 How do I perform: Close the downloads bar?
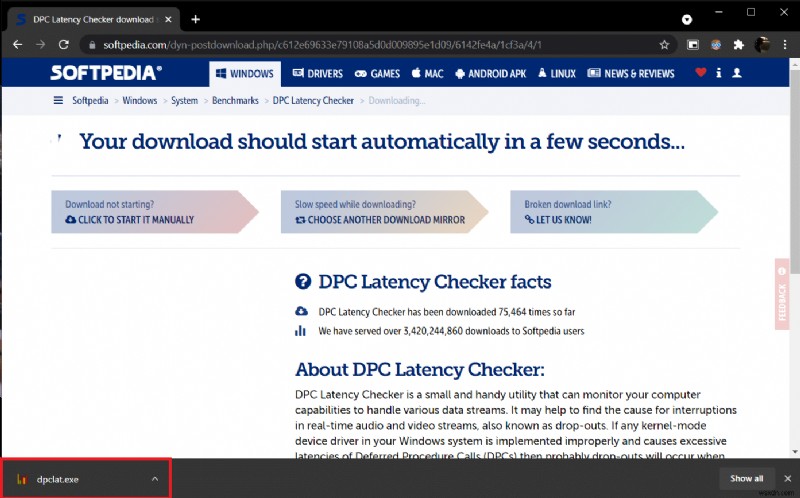(x=787, y=479)
